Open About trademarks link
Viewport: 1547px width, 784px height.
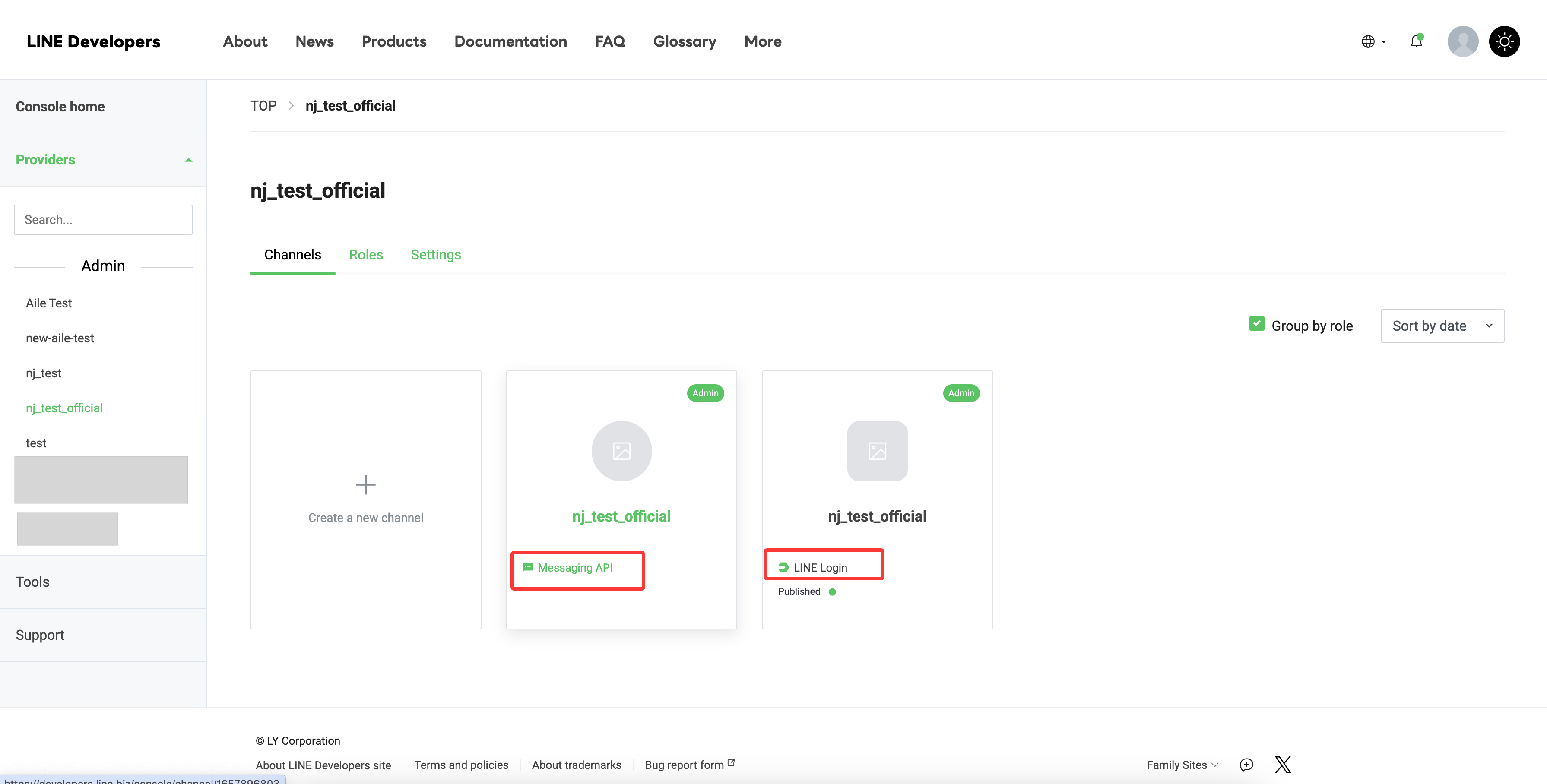pos(576,765)
